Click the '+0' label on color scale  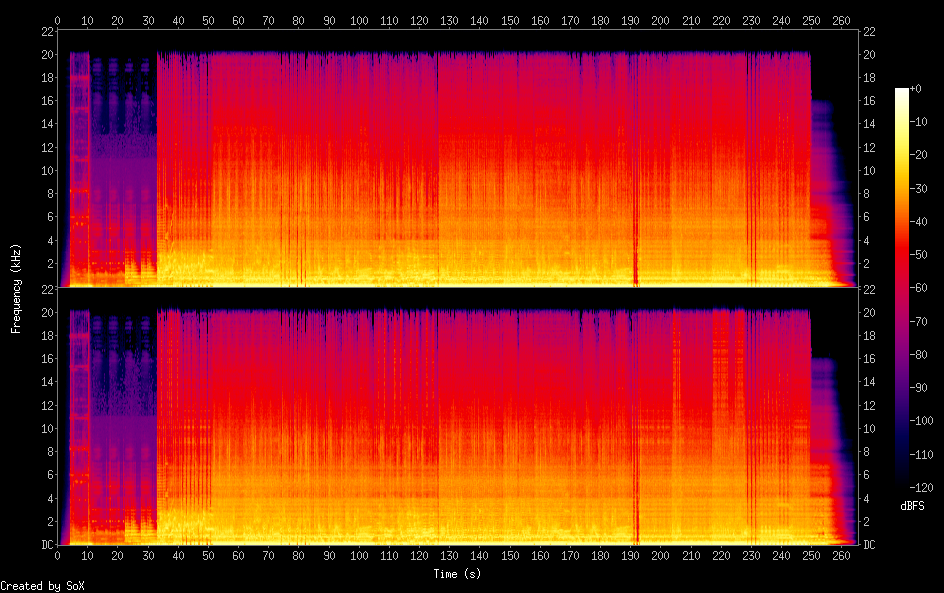[x=915, y=88]
